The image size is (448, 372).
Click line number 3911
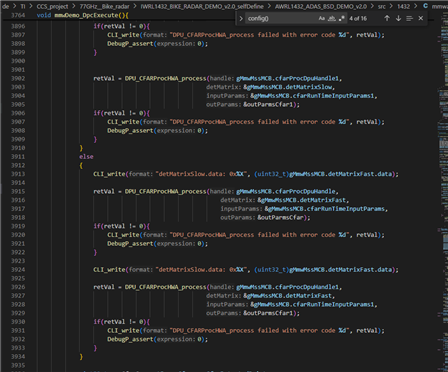point(18,157)
